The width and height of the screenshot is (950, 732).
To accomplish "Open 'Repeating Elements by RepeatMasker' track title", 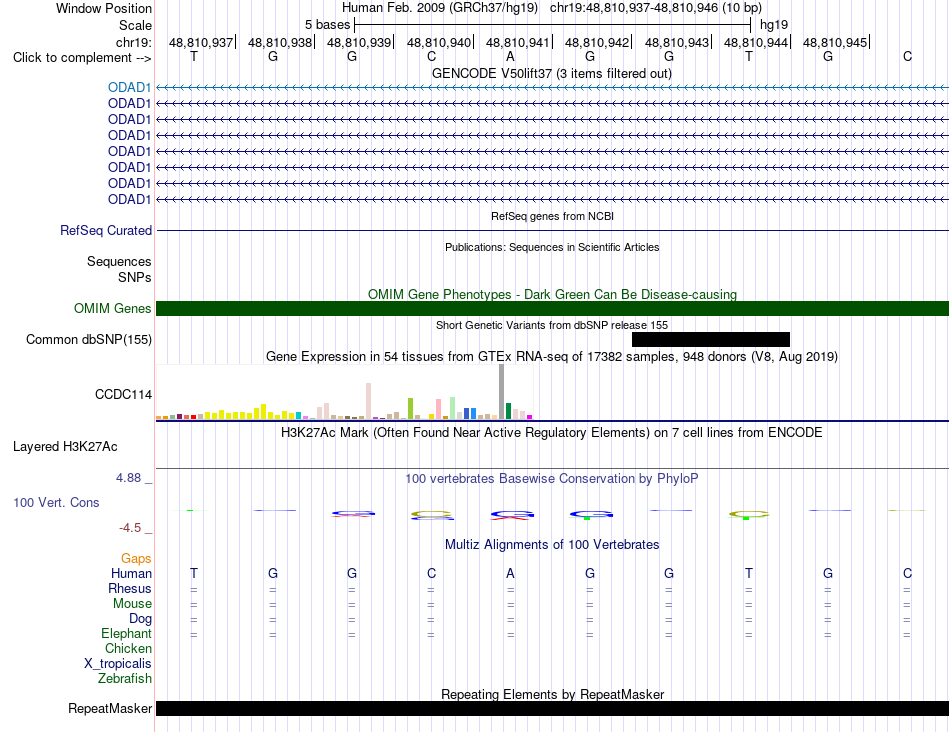I will point(552,694).
